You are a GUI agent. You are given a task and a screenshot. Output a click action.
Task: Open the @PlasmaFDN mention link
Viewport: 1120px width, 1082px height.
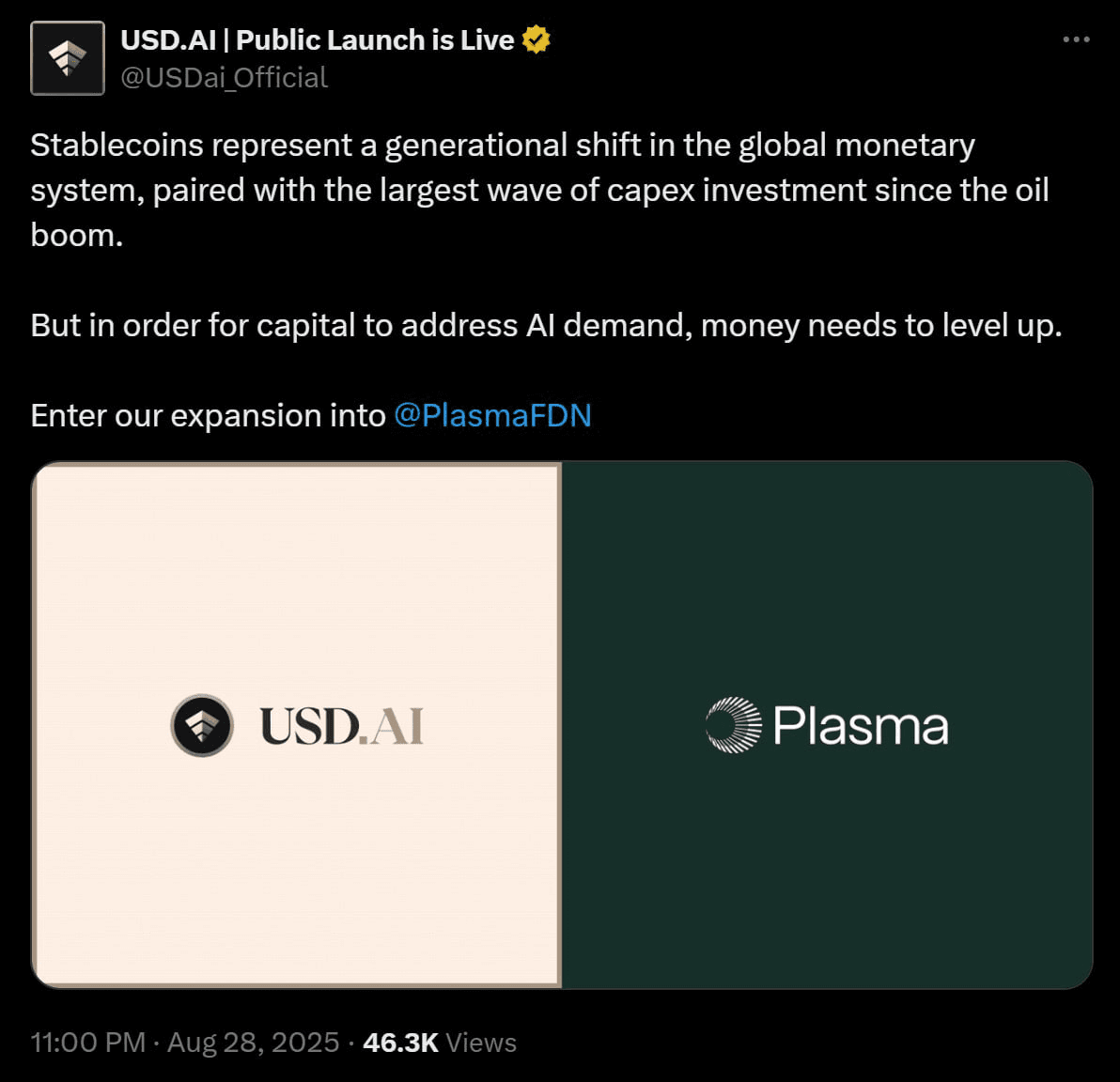point(492,415)
